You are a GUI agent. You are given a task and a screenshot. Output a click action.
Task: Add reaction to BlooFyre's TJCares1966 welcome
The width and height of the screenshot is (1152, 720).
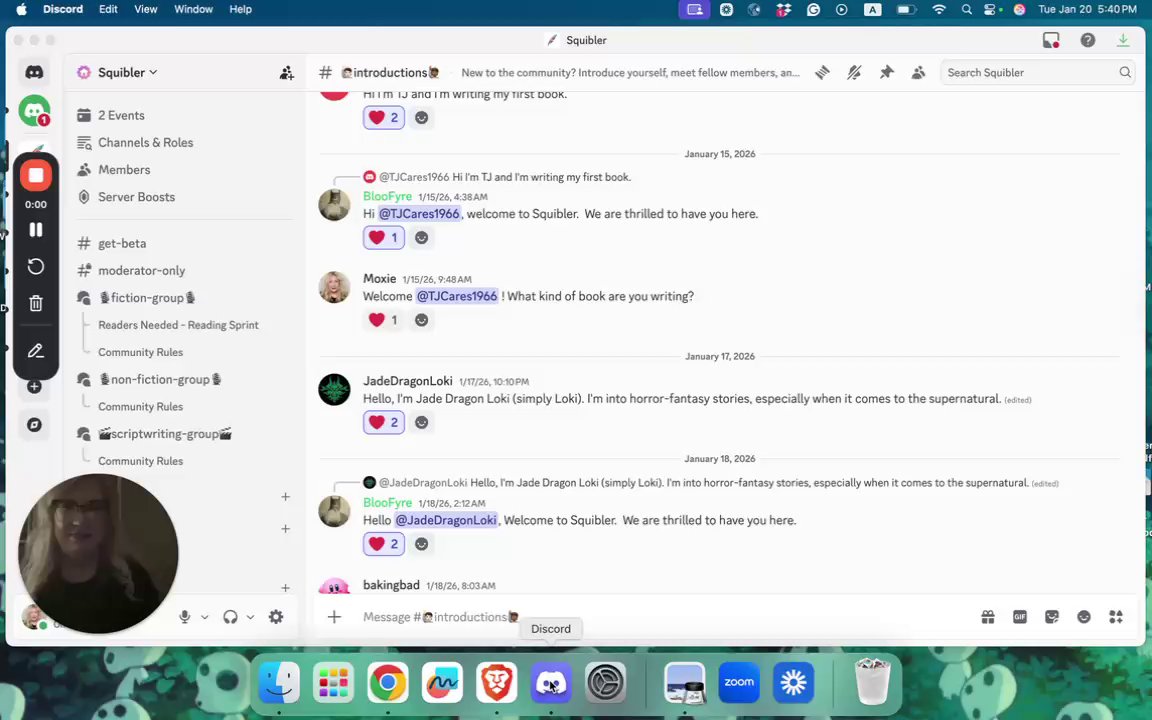421,237
